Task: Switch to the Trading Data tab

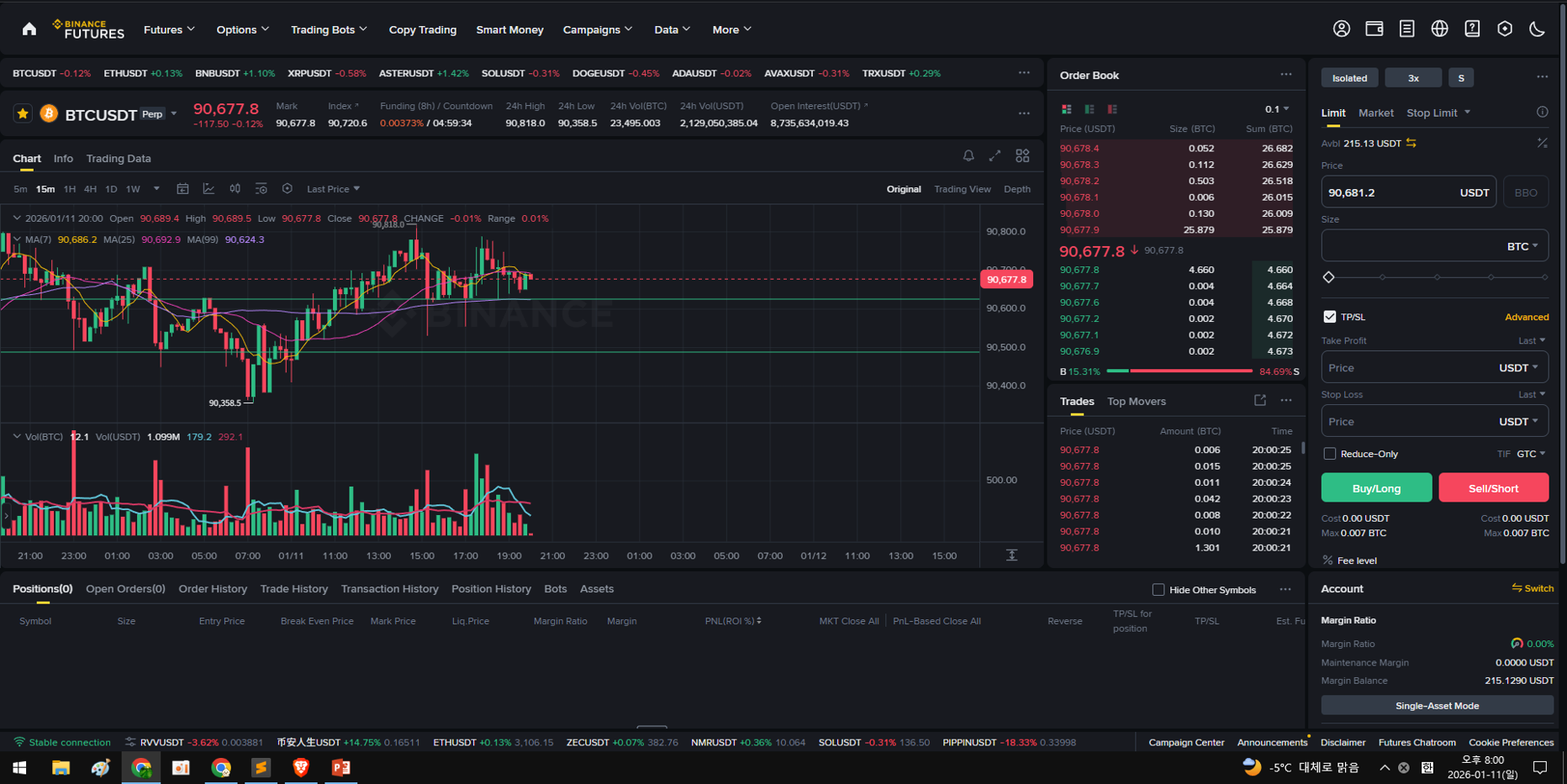Action: coord(119,158)
